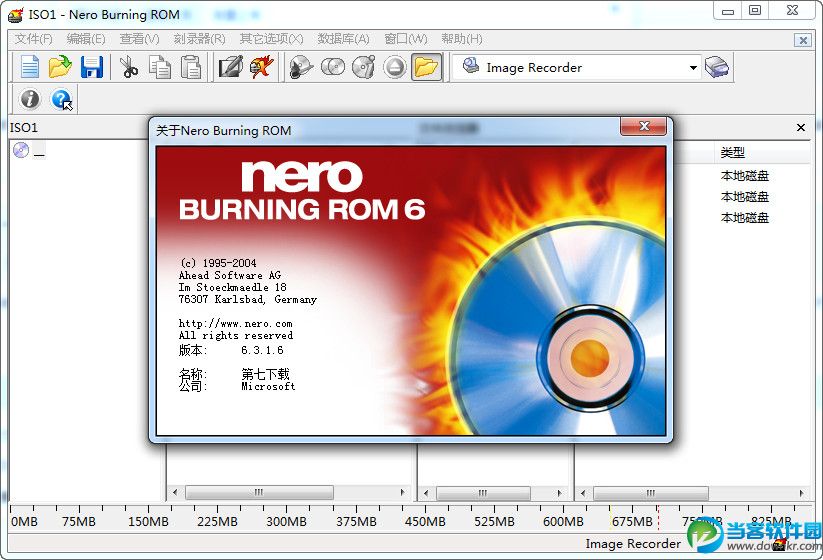The height and width of the screenshot is (560, 823).
Task: Click Image Recorder in the status bar
Action: (x=633, y=544)
